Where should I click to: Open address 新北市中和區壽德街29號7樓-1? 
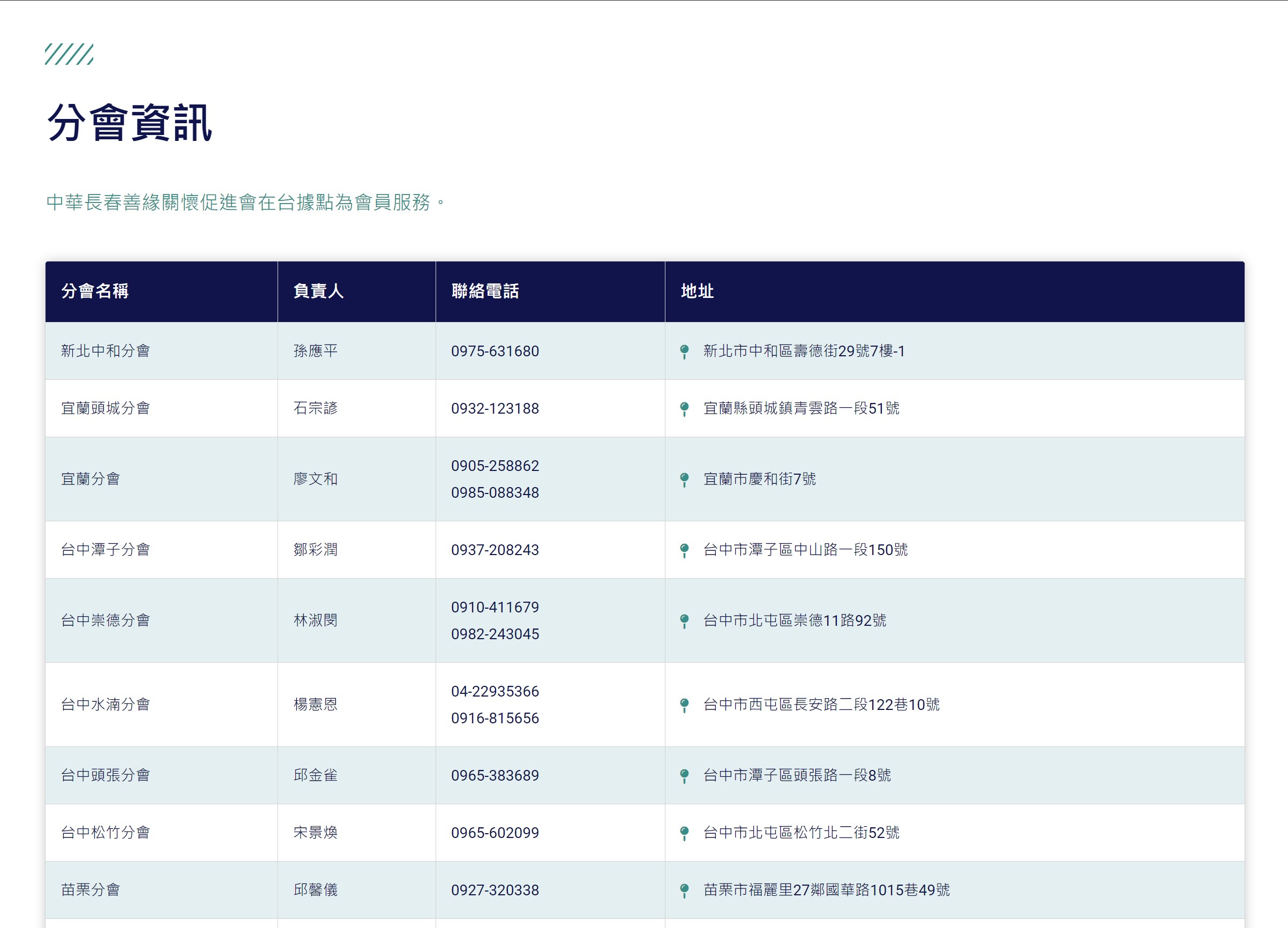click(804, 351)
